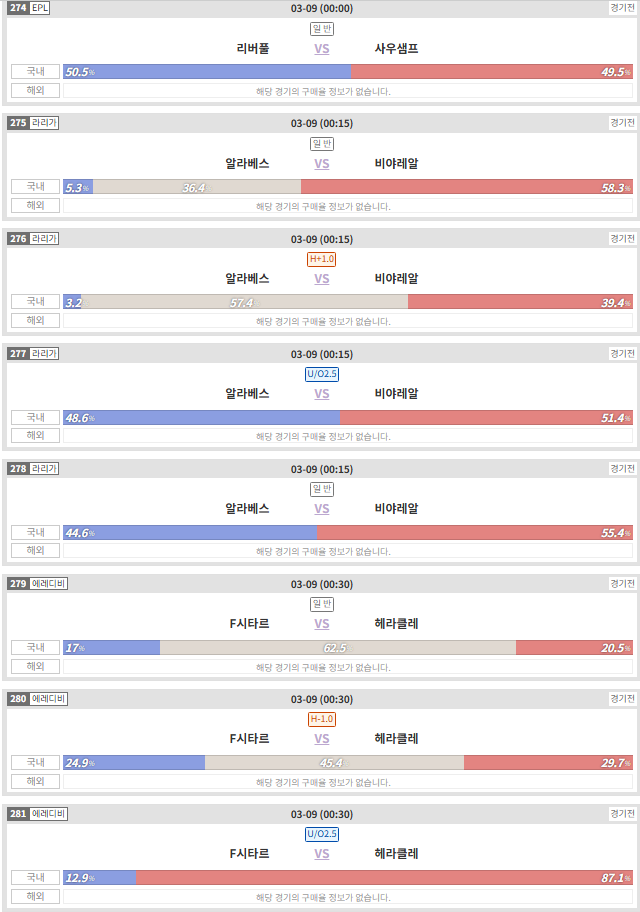Click the 50.5% blue bar on match 274

[207, 72]
